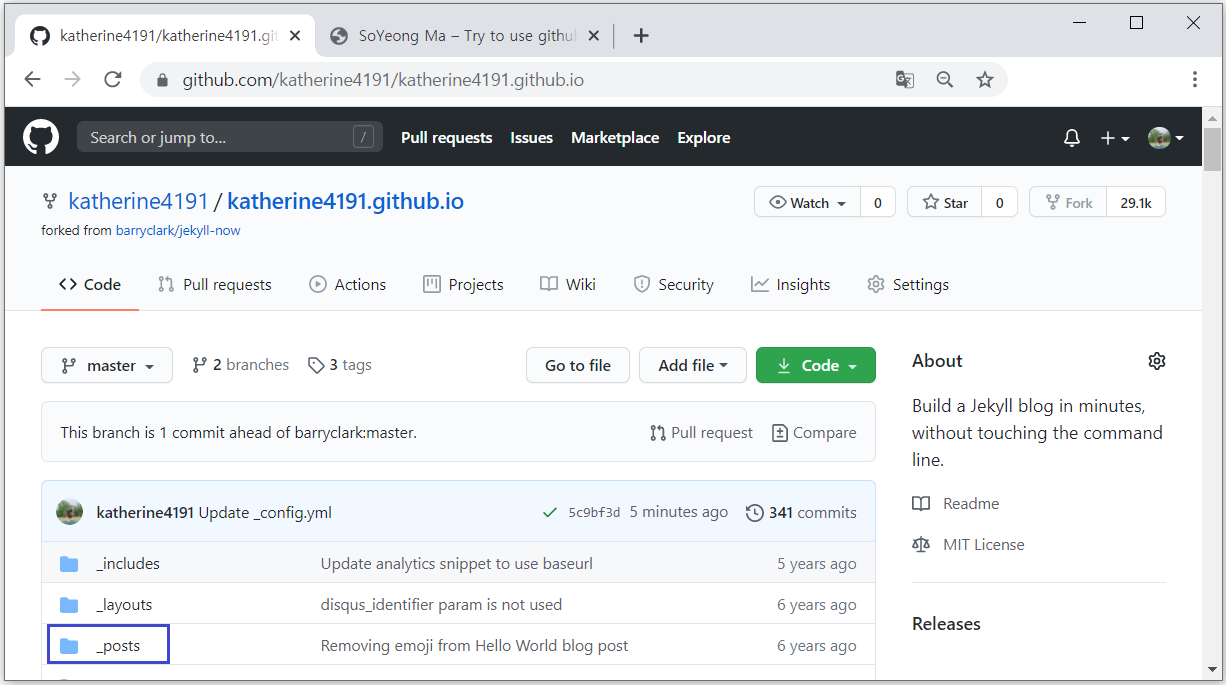
Task: Click the watchers count 0
Action: point(877,202)
